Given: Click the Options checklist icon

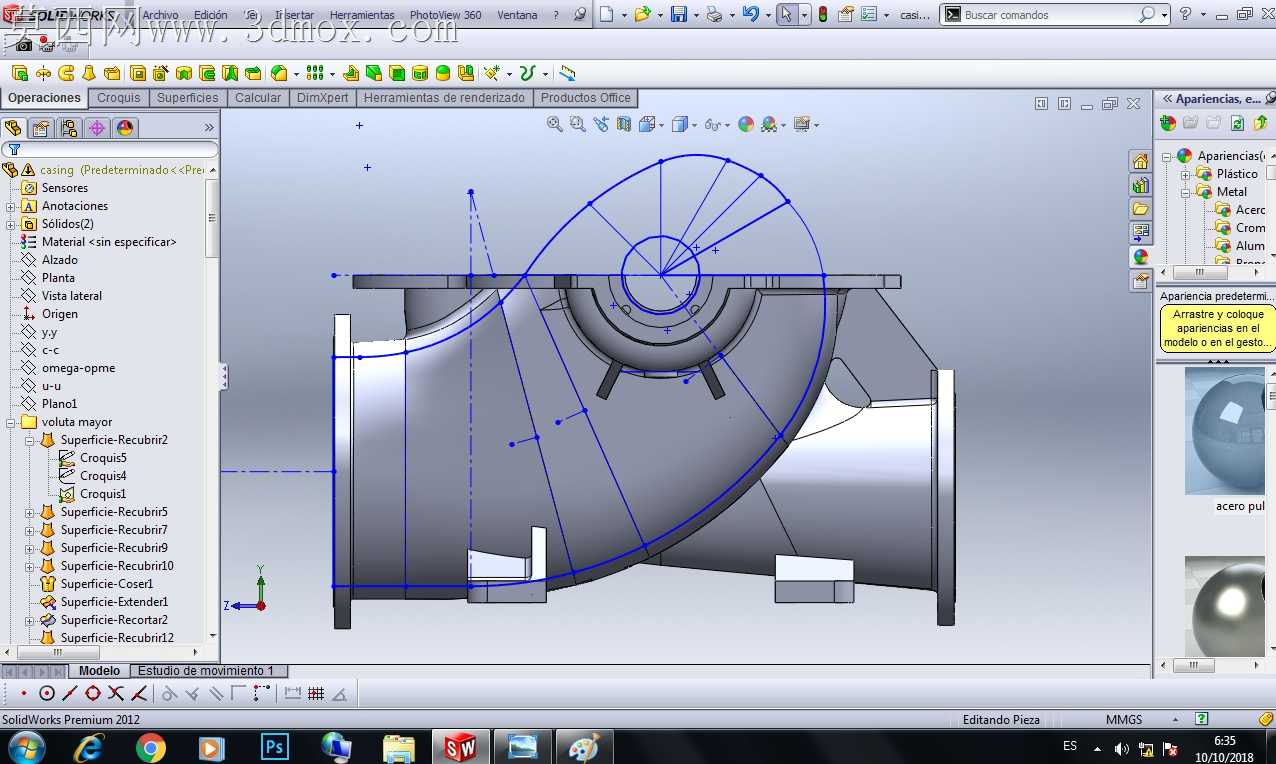Looking at the screenshot, I should click(868, 14).
